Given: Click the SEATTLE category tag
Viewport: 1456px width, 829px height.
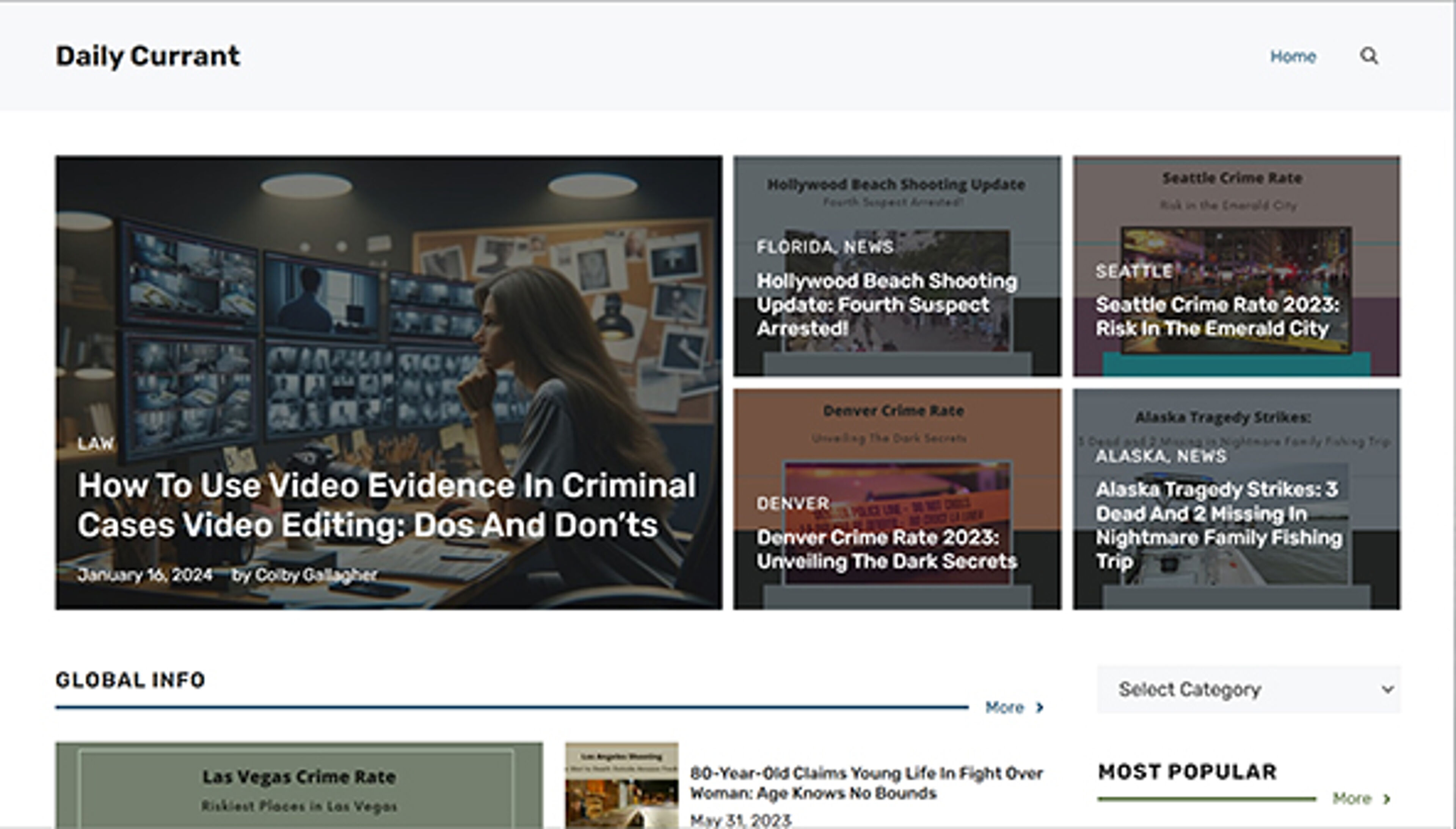Looking at the screenshot, I should [x=1133, y=272].
